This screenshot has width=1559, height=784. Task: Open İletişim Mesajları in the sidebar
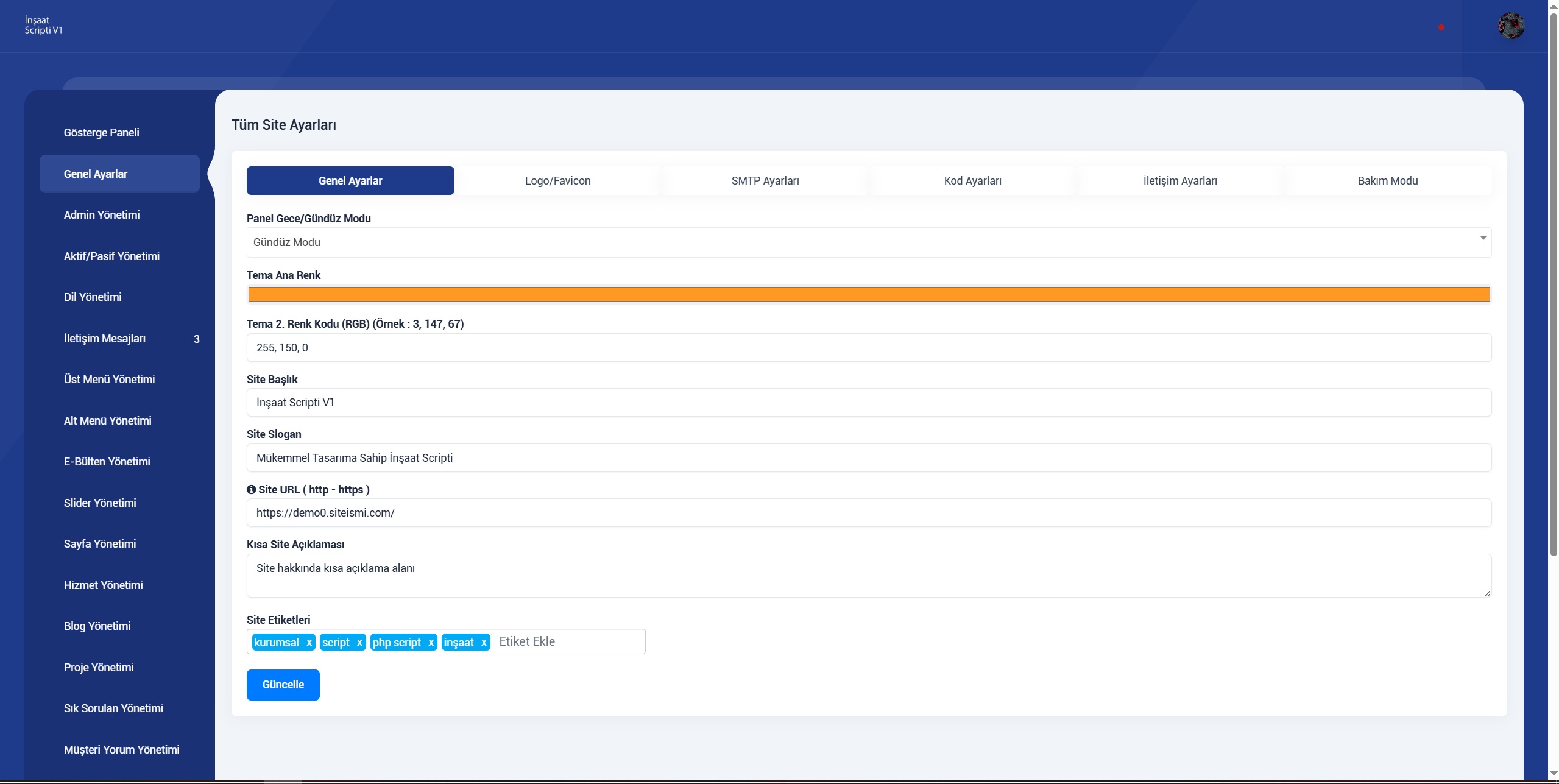pos(105,339)
